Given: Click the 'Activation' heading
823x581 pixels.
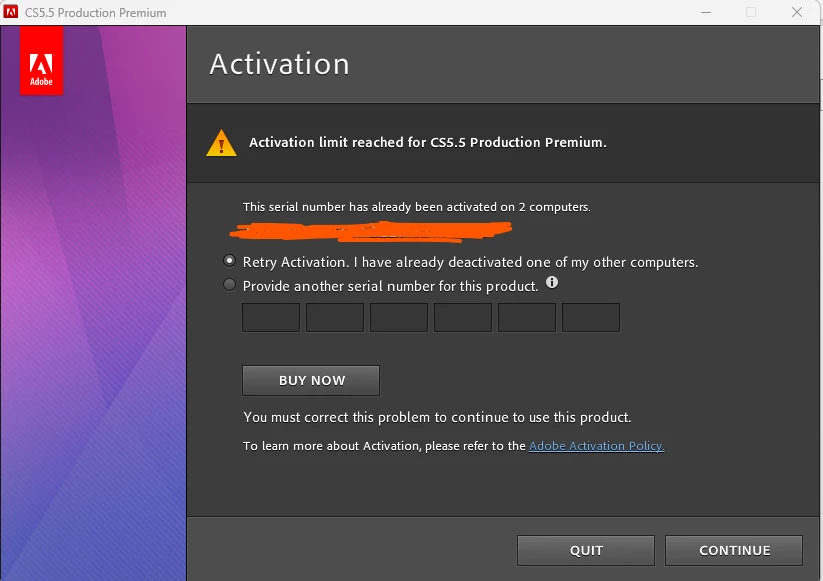Looking at the screenshot, I should tap(279, 64).
